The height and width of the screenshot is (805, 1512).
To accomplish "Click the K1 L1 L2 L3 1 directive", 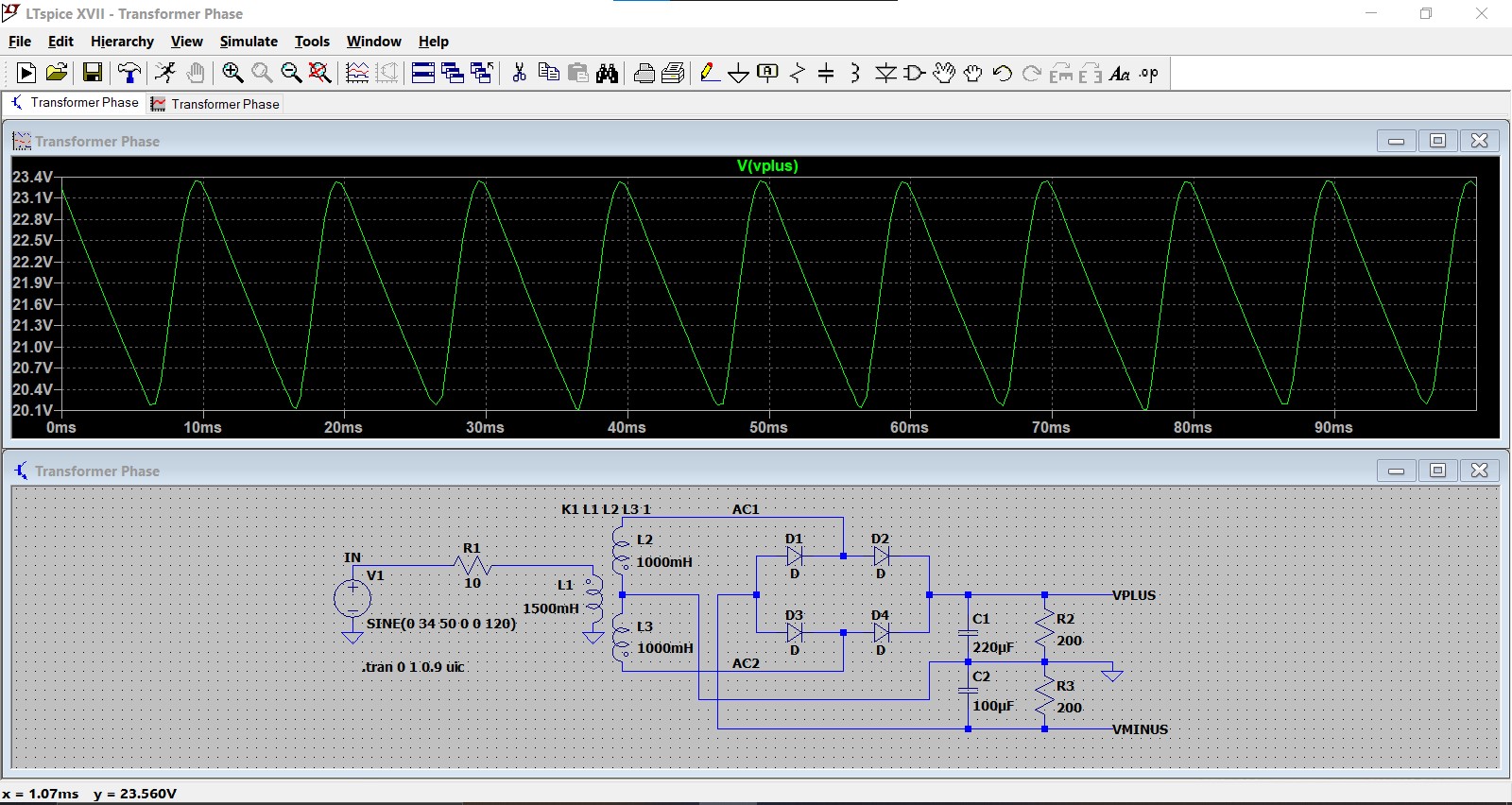I will [606, 509].
